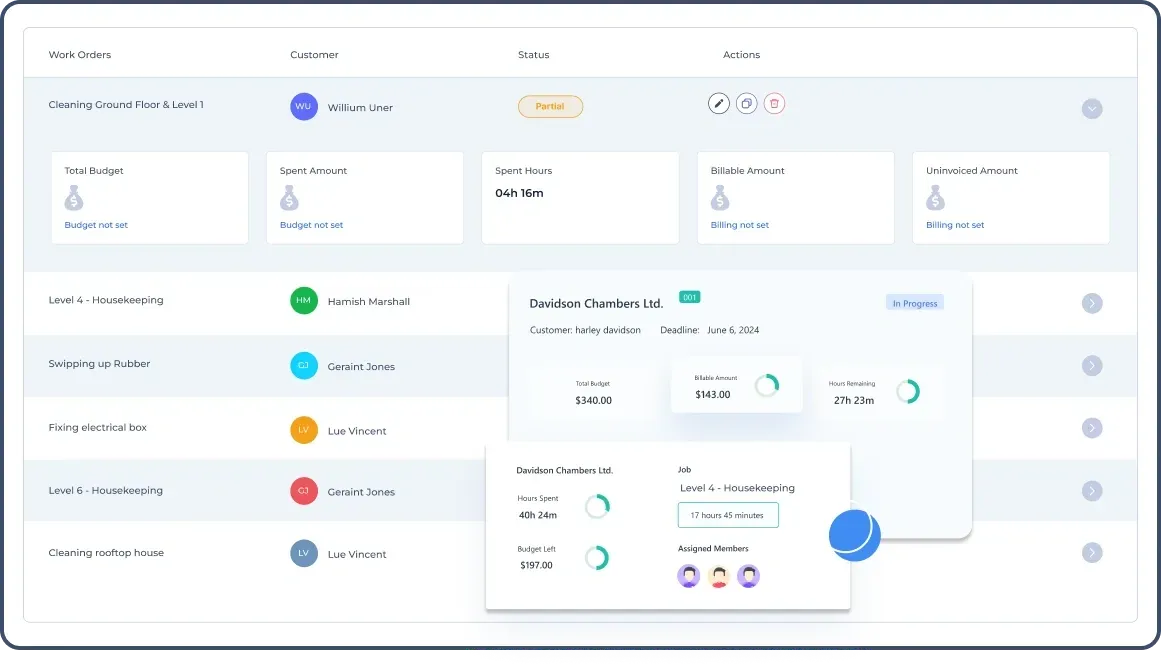The image size is (1161, 670).
Task: Click the duplicate work order icon
Action: 746,104
